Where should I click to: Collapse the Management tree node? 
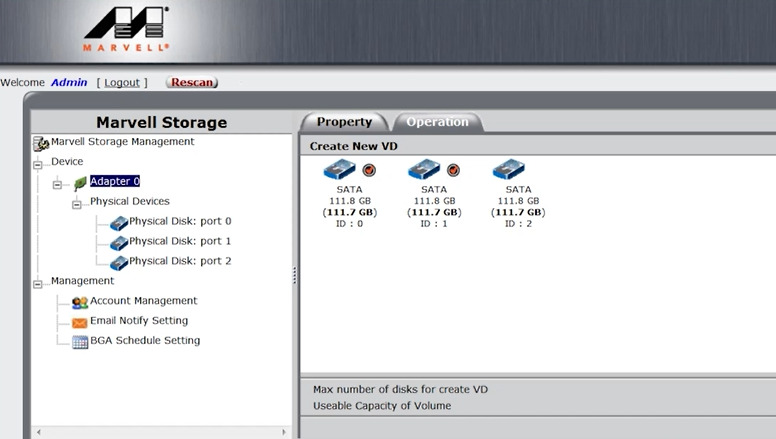tap(38, 284)
